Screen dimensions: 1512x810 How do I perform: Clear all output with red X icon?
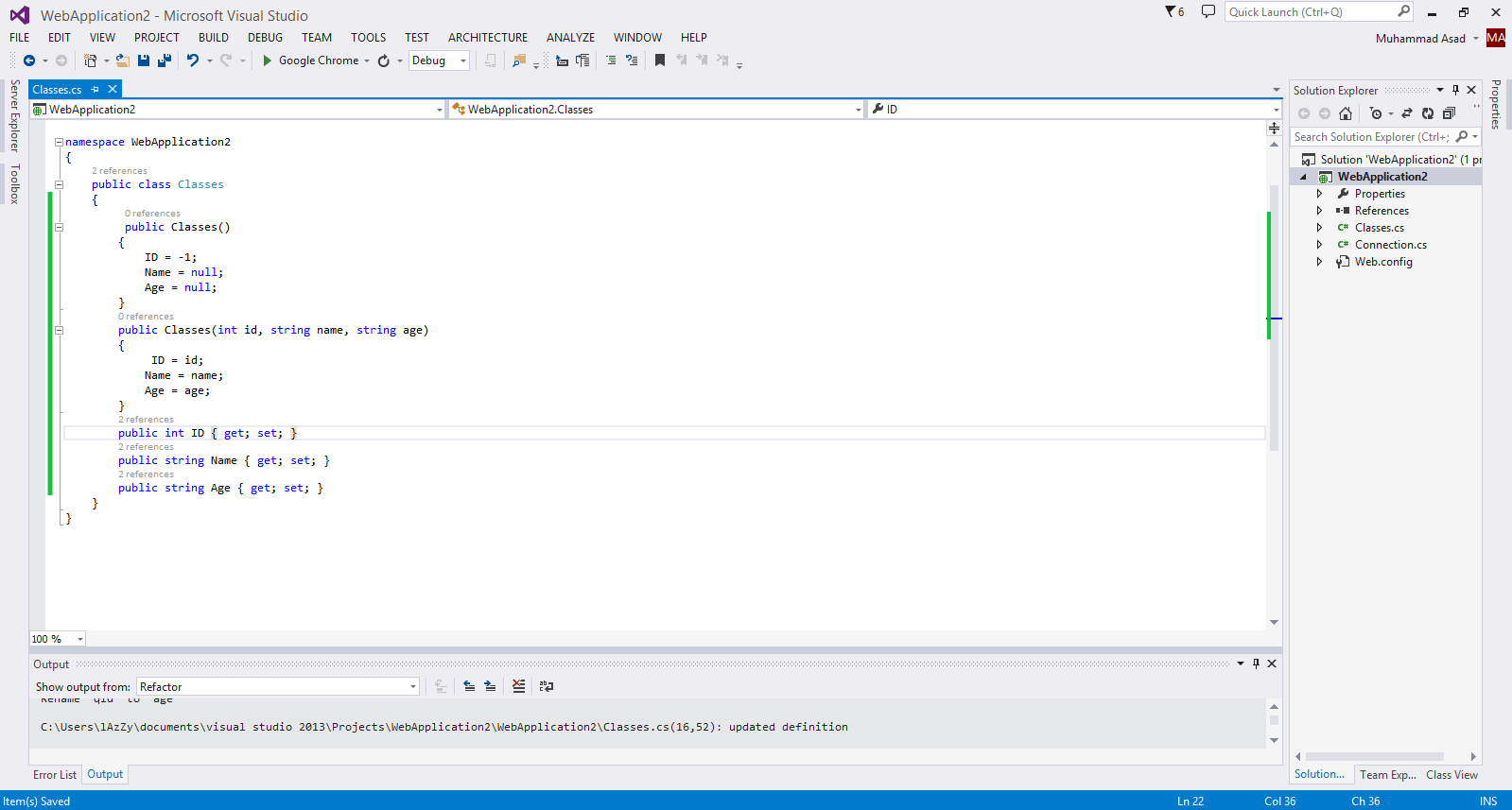(518, 686)
